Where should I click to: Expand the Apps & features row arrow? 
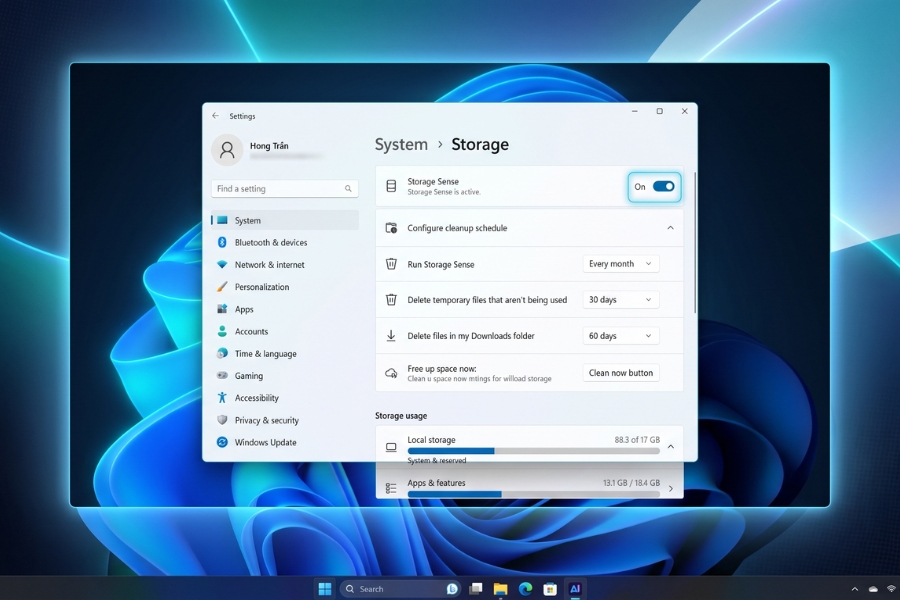click(x=670, y=489)
